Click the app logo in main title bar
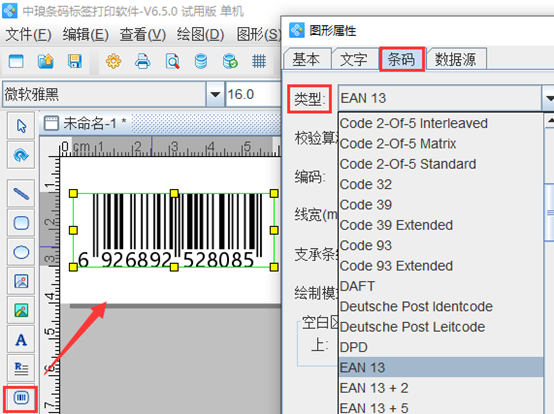This screenshot has width=554, height=414. (x=10, y=11)
